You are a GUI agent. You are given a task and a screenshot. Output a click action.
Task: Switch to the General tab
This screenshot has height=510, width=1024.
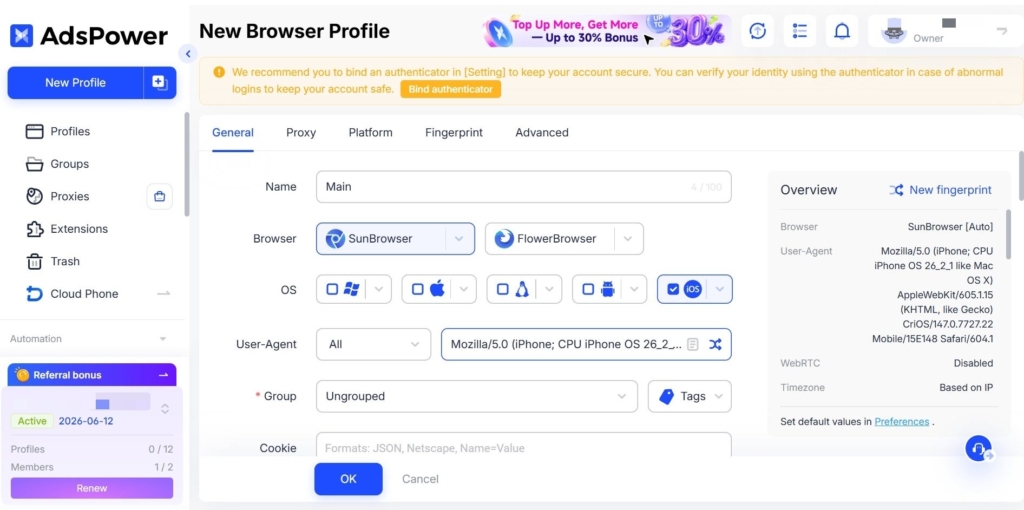pos(232,133)
